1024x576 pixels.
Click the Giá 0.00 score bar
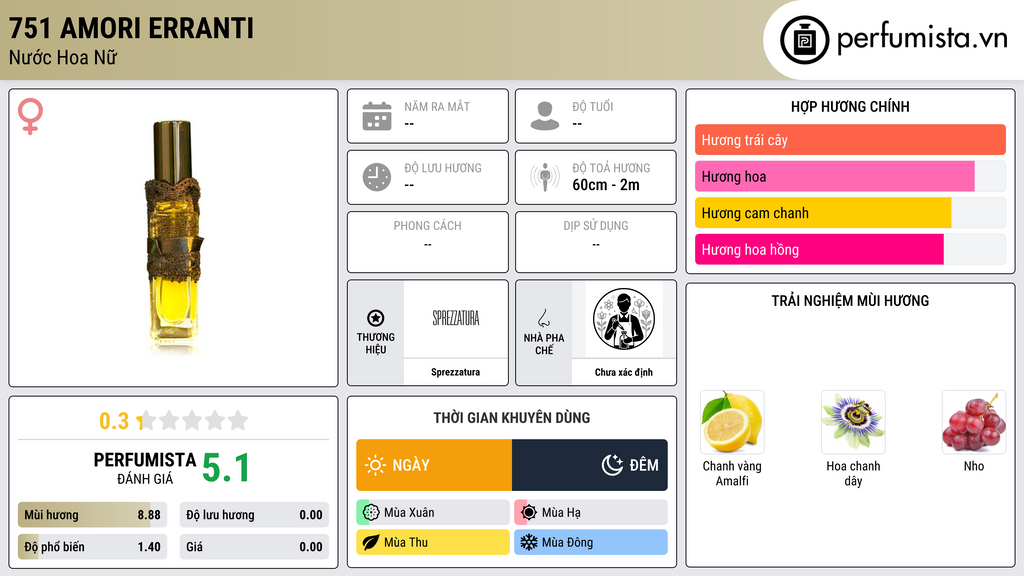[254, 547]
